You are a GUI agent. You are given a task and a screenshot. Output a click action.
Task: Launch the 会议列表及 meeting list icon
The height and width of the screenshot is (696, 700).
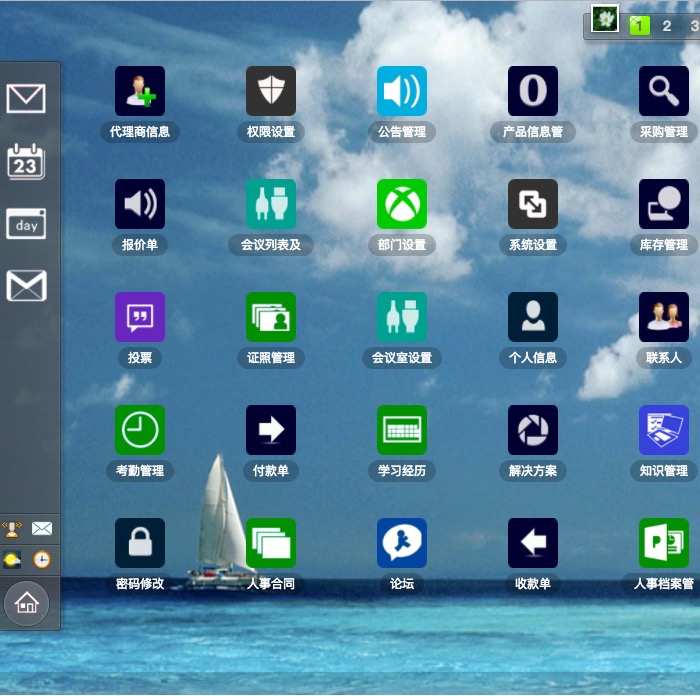(x=271, y=204)
